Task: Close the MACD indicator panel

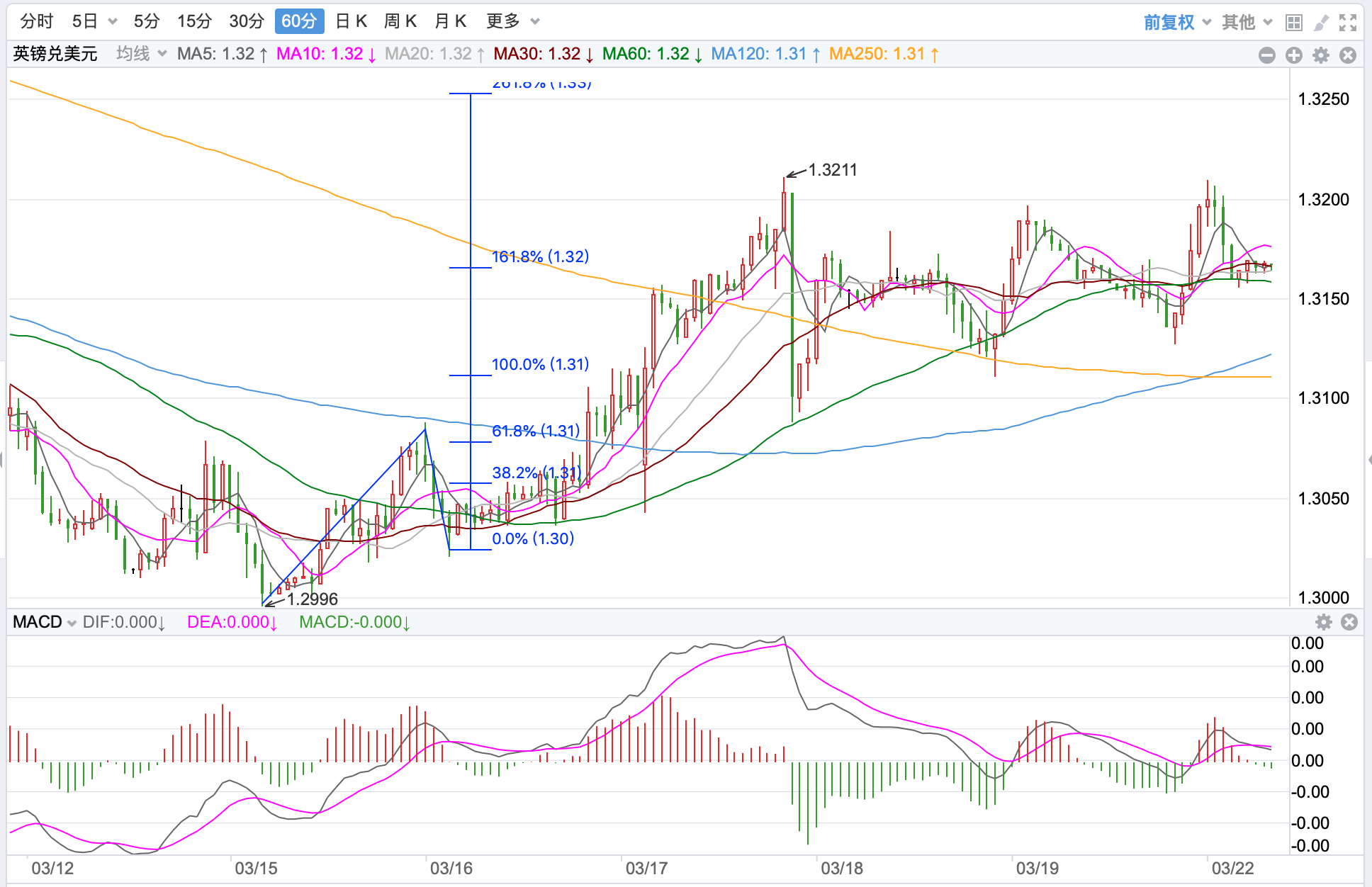Action: (x=1349, y=622)
